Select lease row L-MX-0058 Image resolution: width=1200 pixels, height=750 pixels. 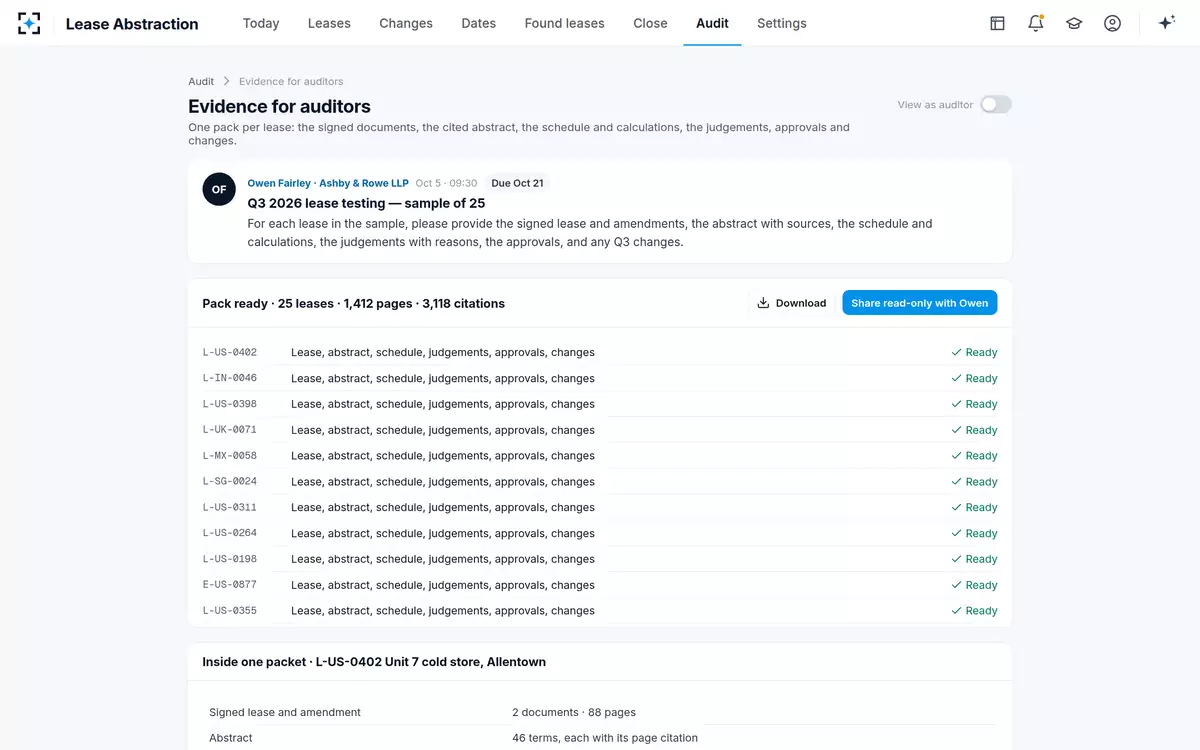[600, 456]
